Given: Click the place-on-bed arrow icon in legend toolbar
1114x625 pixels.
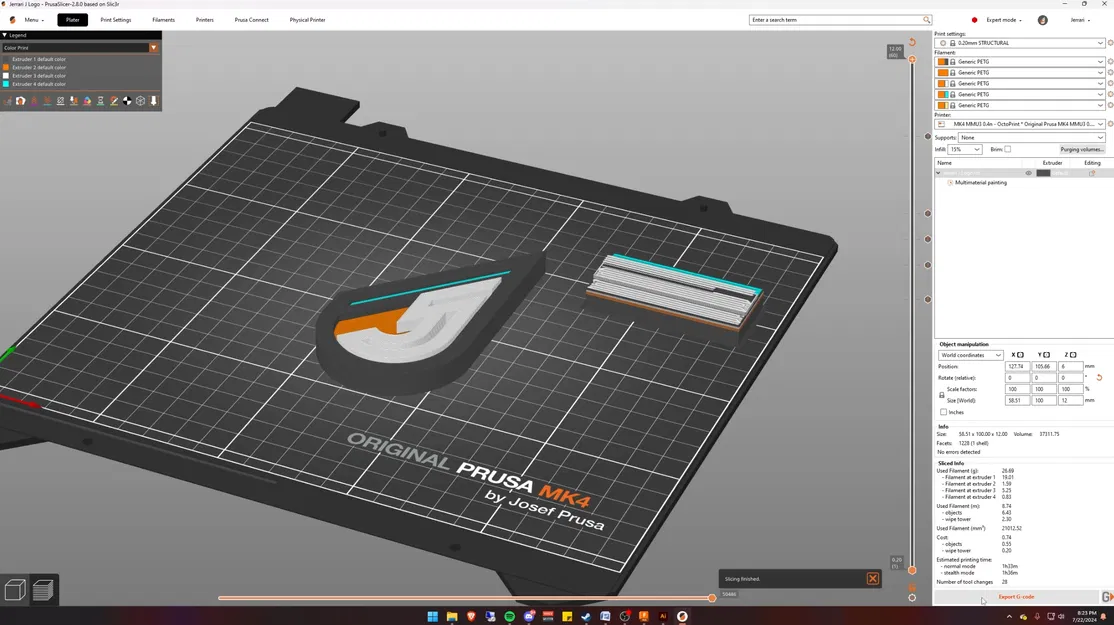Looking at the screenshot, I should click(x=153, y=100).
